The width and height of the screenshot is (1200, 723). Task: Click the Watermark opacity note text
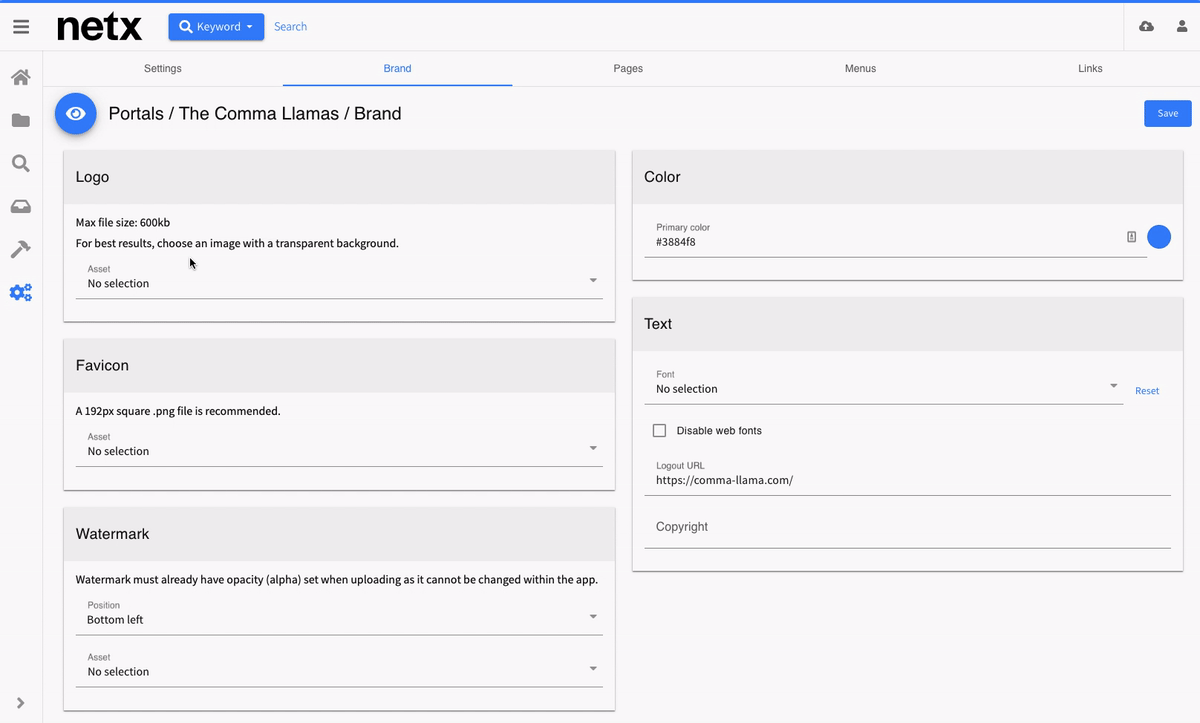337,580
